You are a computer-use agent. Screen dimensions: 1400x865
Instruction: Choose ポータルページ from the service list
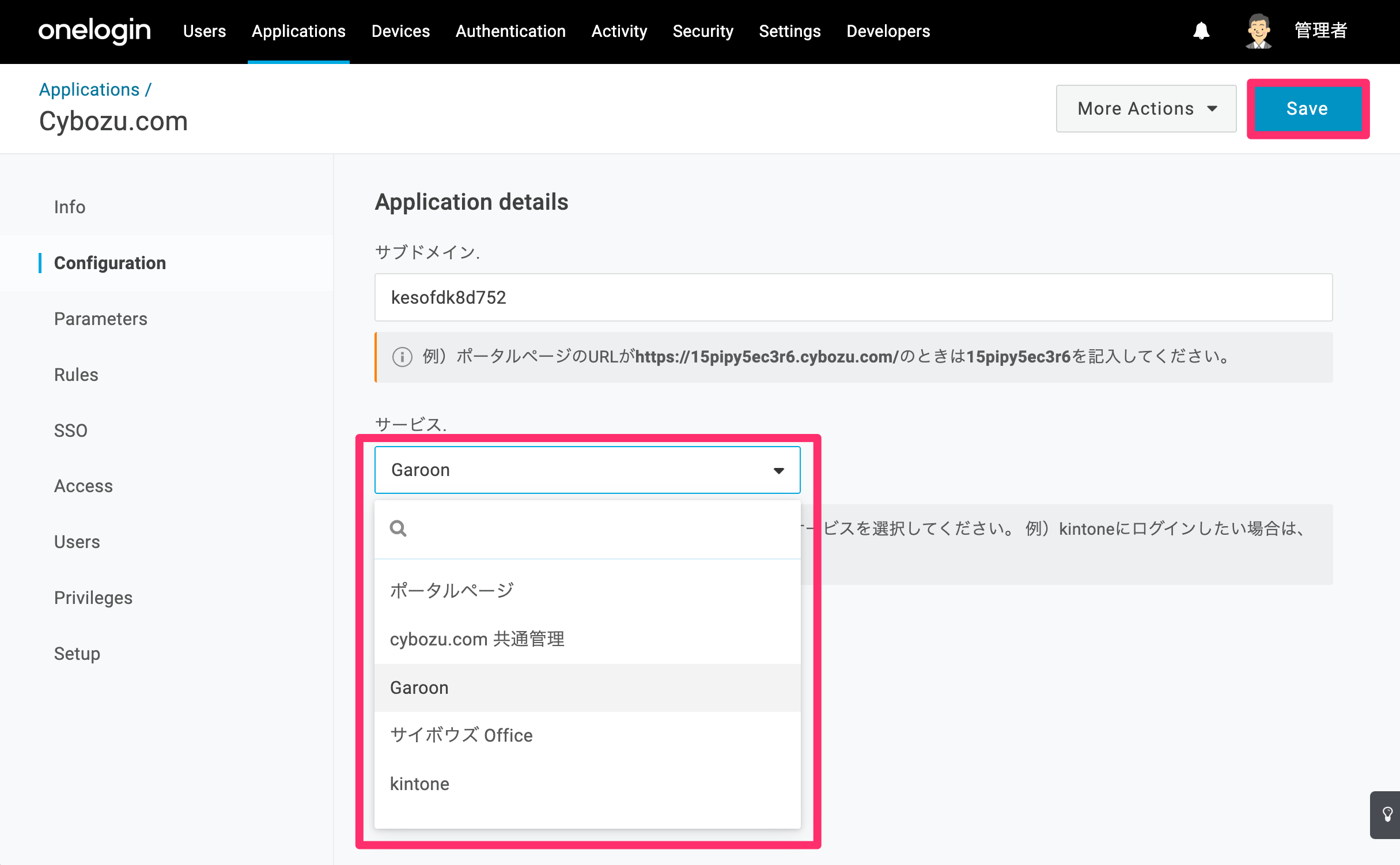(587, 591)
